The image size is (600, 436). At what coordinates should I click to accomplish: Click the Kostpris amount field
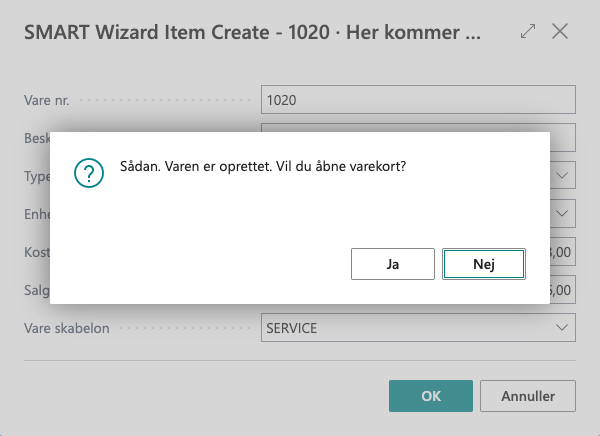coord(563,252)
